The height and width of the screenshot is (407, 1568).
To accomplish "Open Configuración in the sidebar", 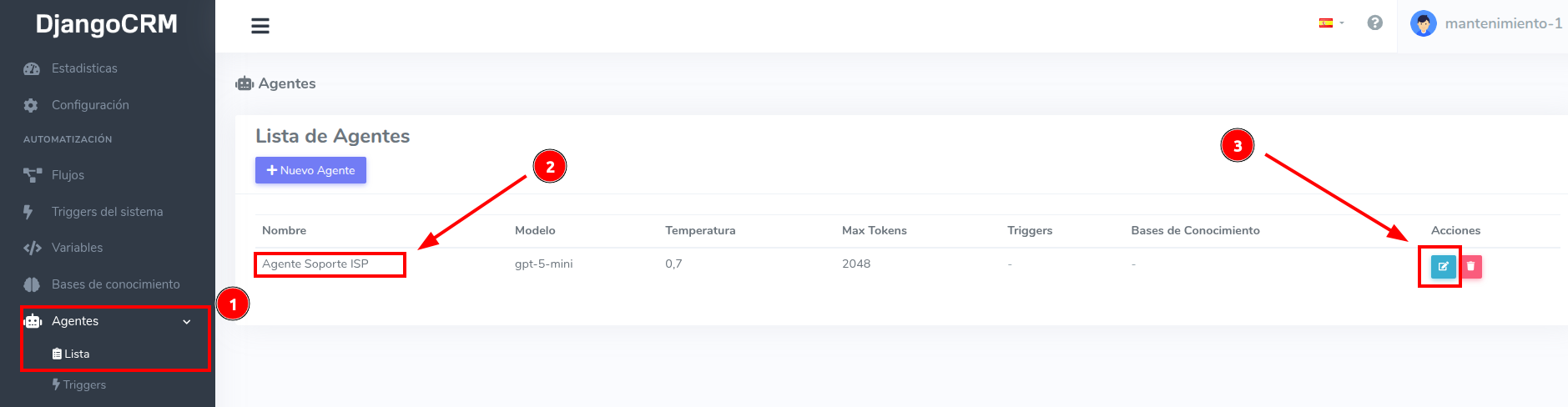I will tap(90, 105).
